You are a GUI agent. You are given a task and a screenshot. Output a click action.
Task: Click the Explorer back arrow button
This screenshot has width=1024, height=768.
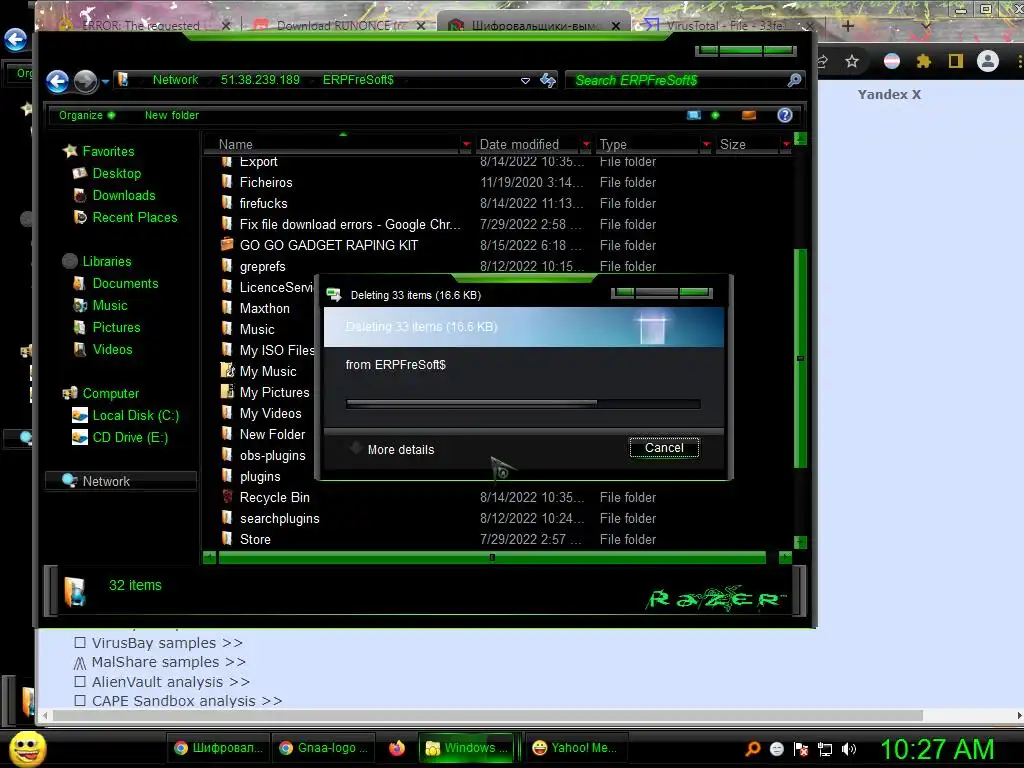pyautogui.click(x=57, y=82)
